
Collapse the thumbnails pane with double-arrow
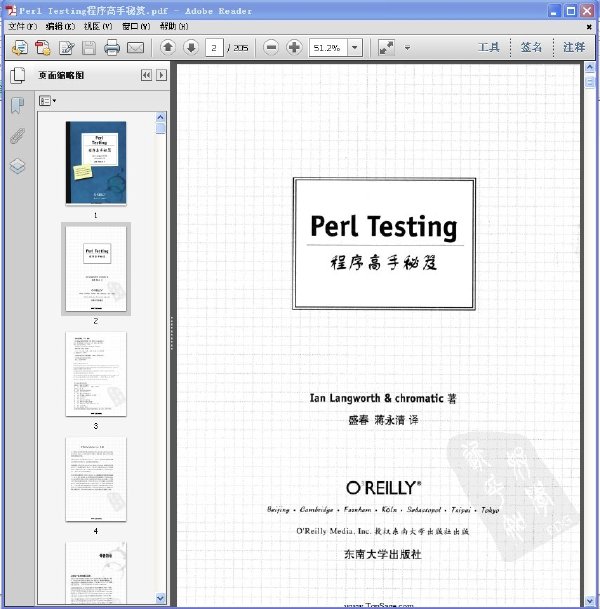click(x=146, y=75)
